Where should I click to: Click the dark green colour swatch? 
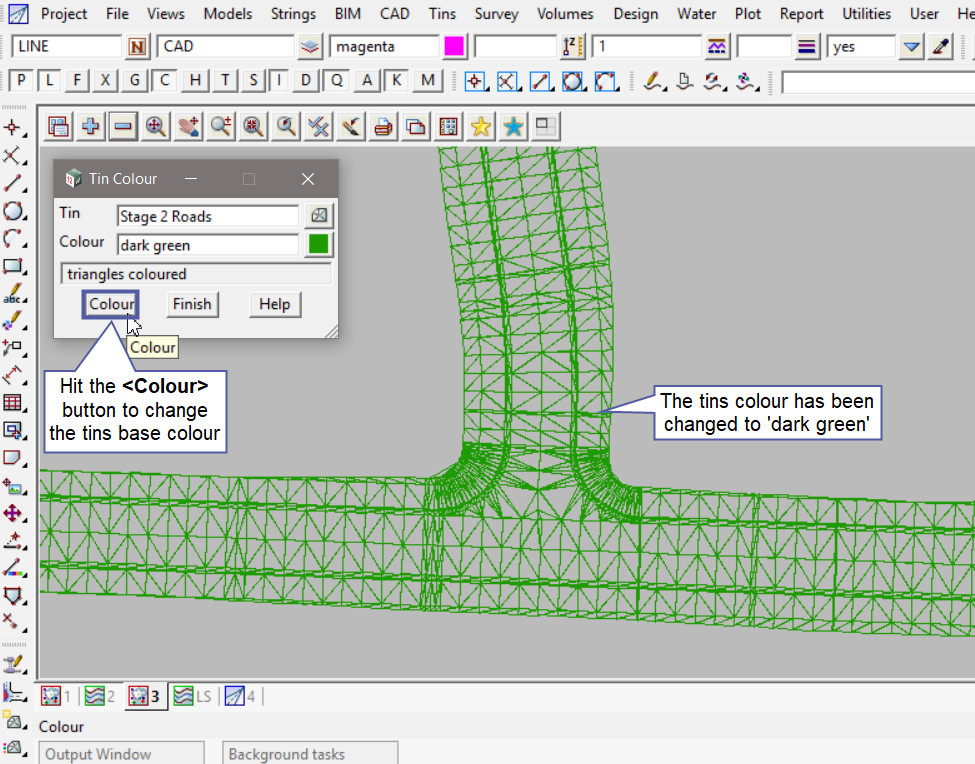318,245
